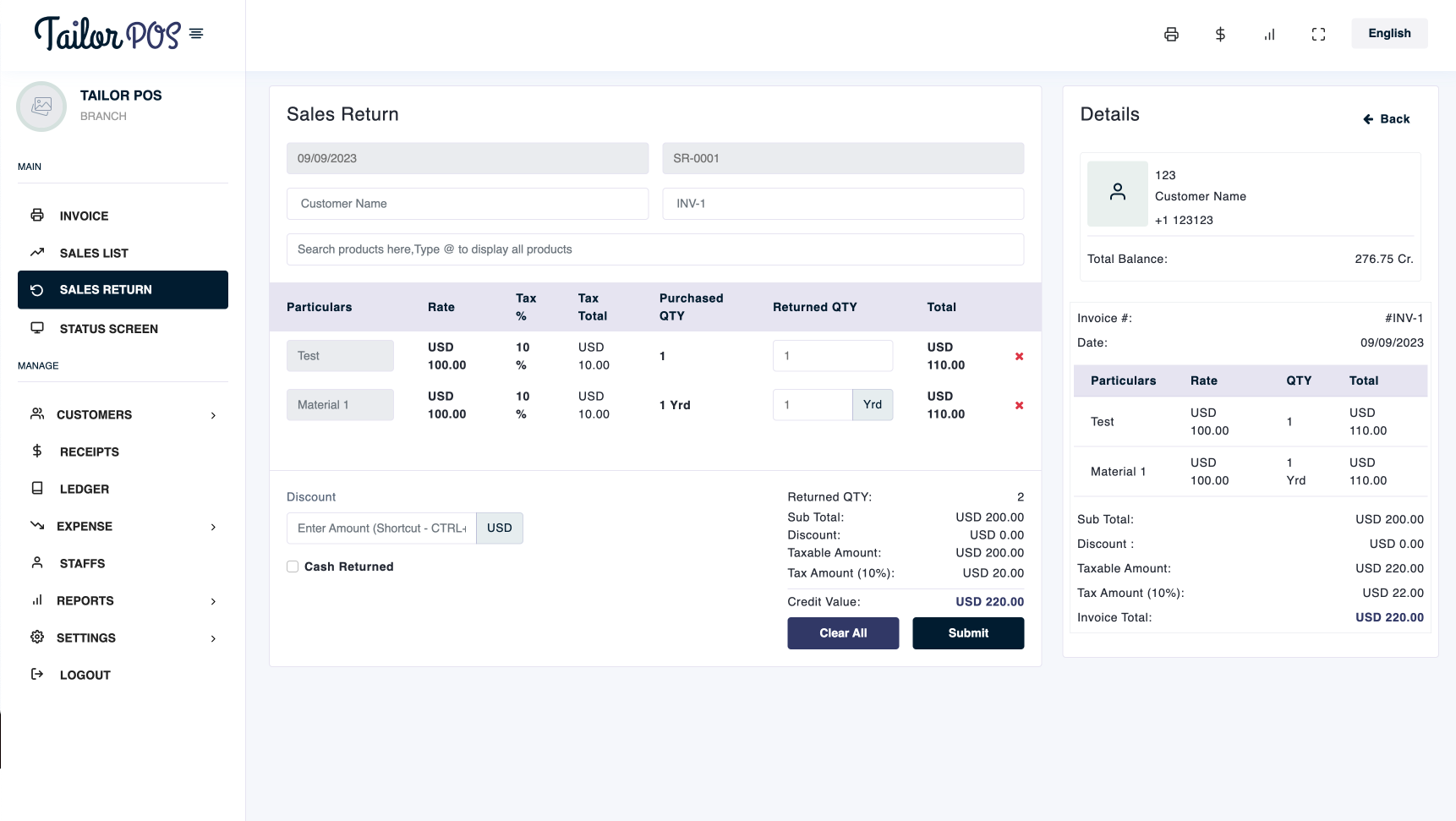Click the dollar sign icon in header
The width and height of the screenshot is (1456, 821).
coord(1220,35)
